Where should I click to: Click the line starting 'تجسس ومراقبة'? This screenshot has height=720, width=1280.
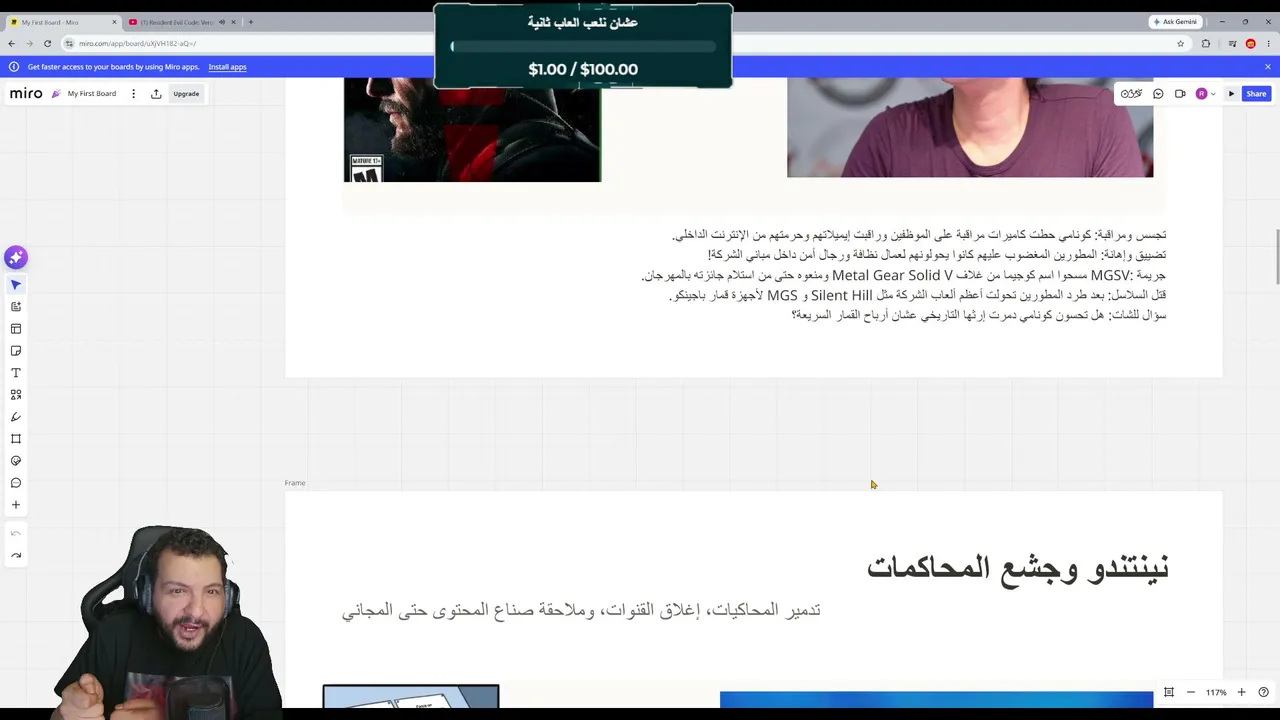pyautogui.click(x=919, y=235)
